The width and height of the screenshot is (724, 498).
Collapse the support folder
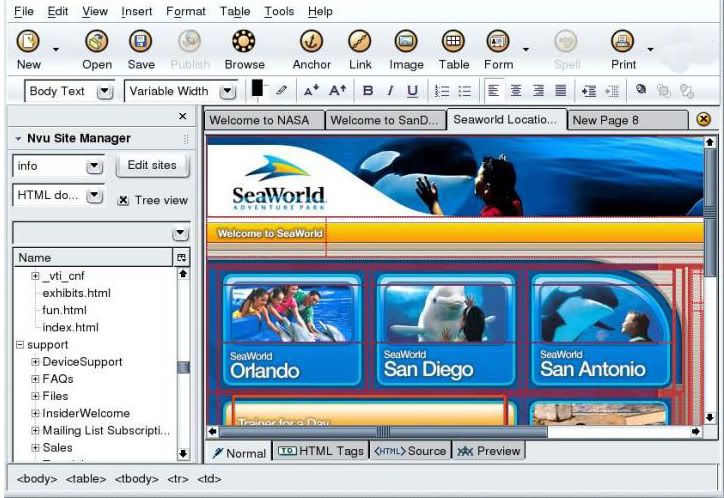coord(20,344)
